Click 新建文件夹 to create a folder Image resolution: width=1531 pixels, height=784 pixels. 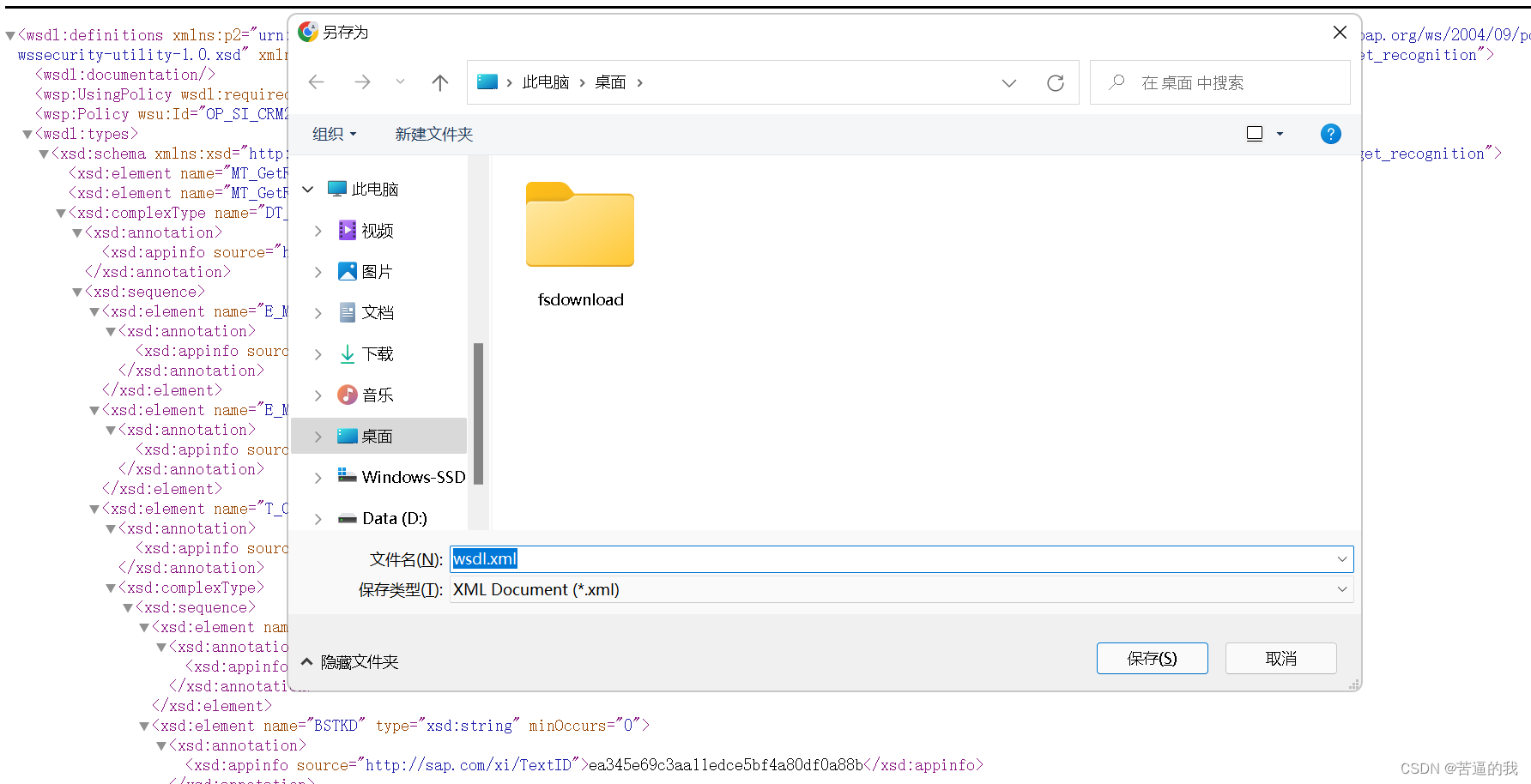tap(433, 134)
